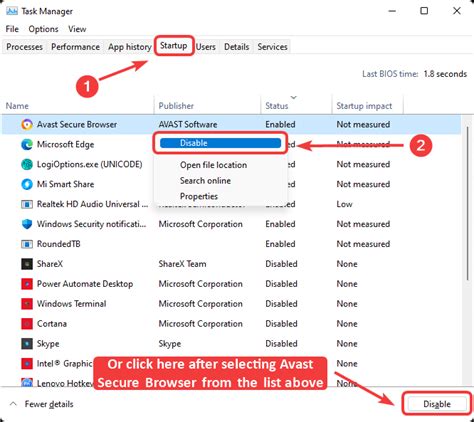
Task: Switch to the Performance tab
Action: tap(75, 47)
